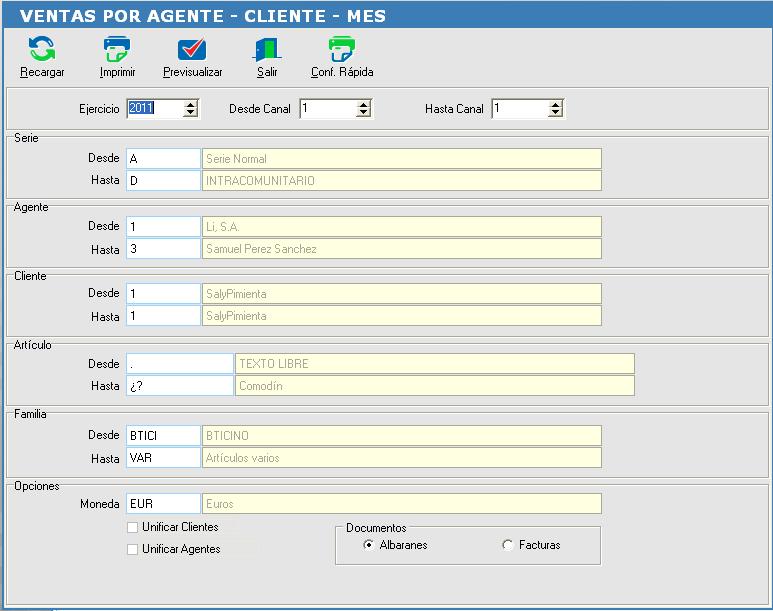This screenshot has height=611, width=773.
Task: Decrease Desde Canal with down arrow
Action: [x=363, y=113]
